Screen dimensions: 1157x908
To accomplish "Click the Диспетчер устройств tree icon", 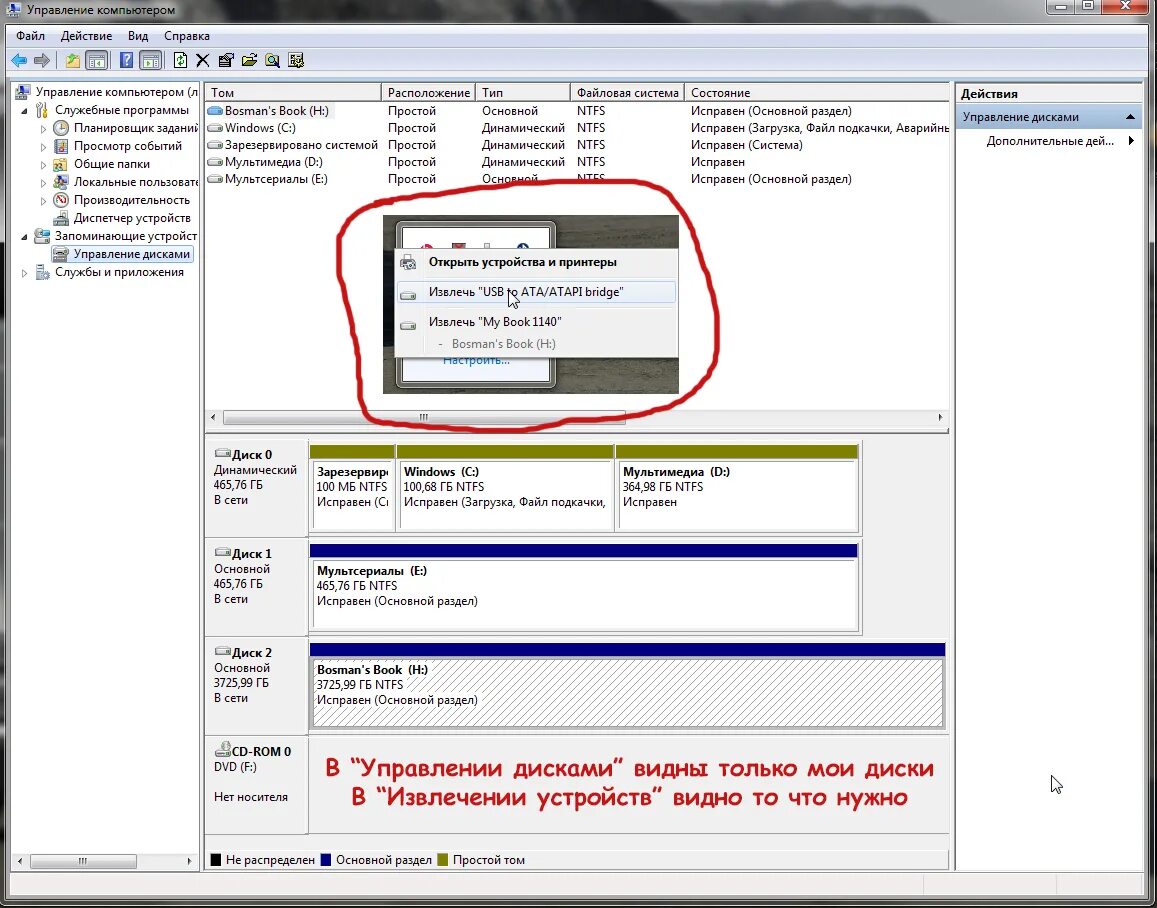I will (x=61, y=218).
